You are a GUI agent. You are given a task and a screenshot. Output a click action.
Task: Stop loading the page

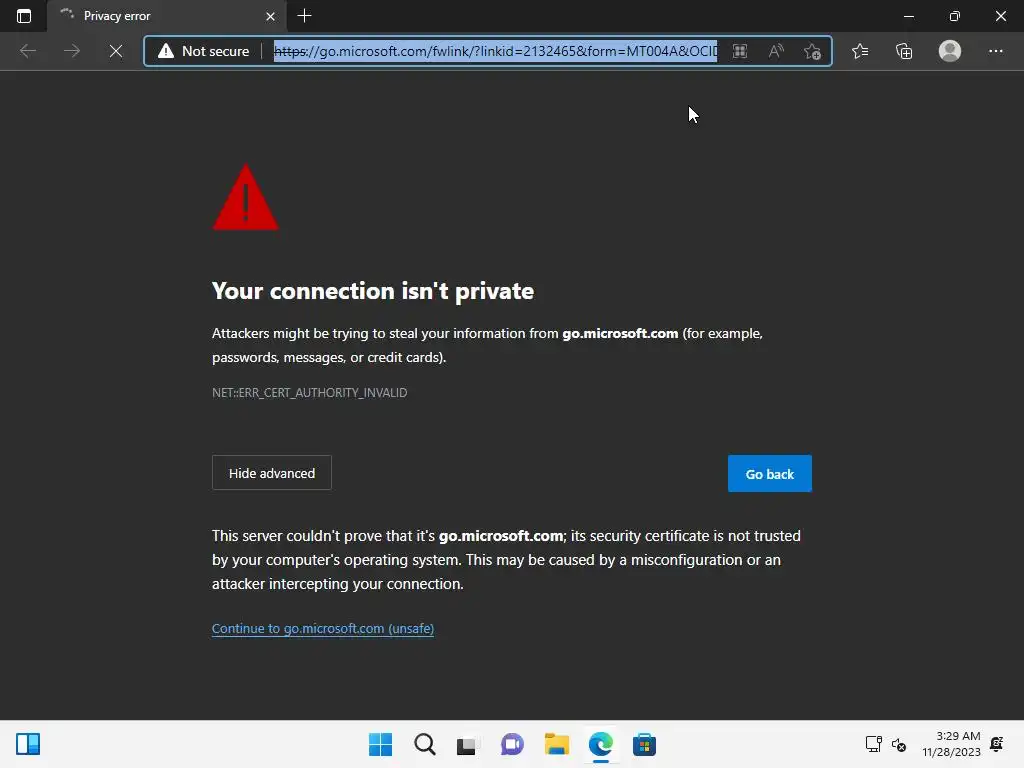point(116,51)
